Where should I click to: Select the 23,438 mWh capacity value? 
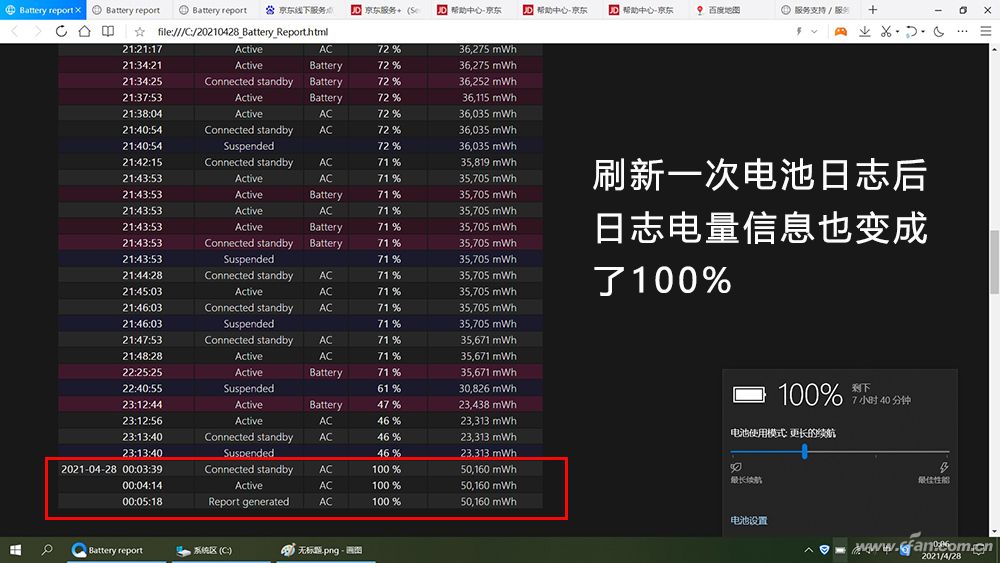point(488,405)
